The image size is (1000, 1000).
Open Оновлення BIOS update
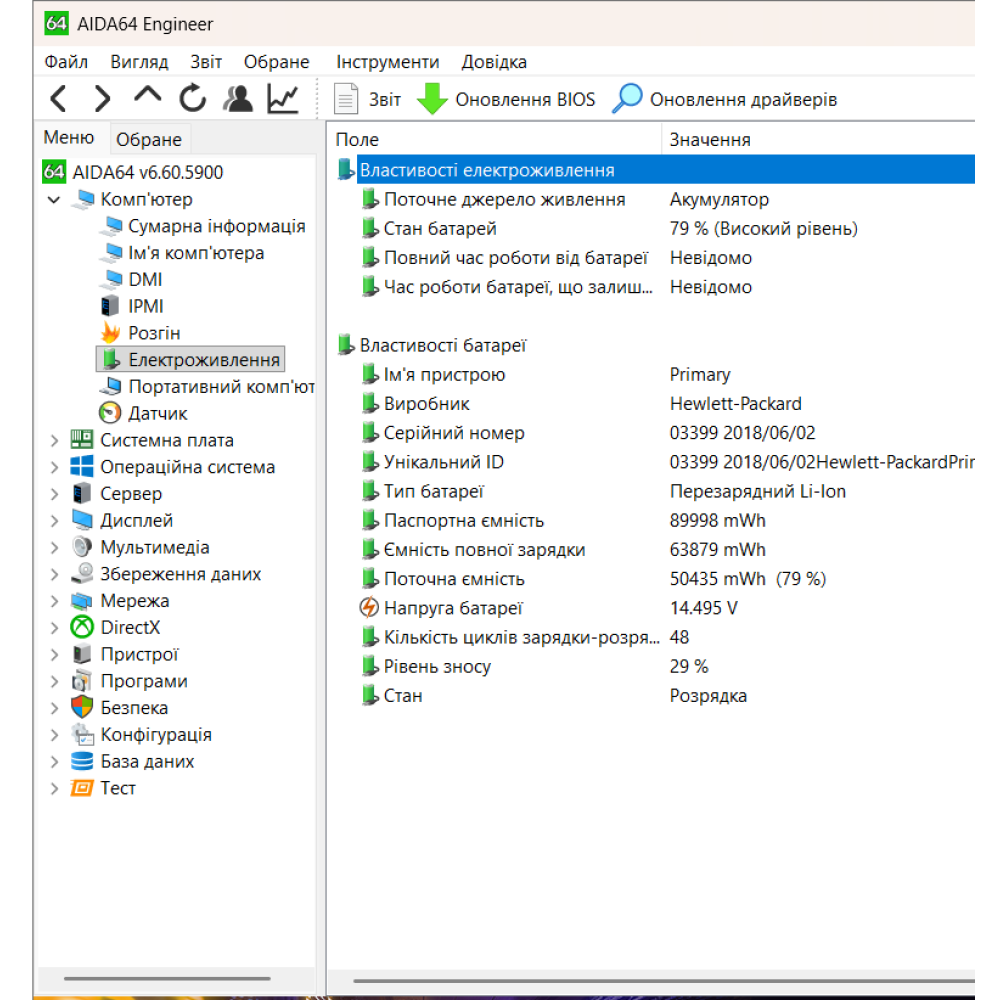tap(506, 99)
